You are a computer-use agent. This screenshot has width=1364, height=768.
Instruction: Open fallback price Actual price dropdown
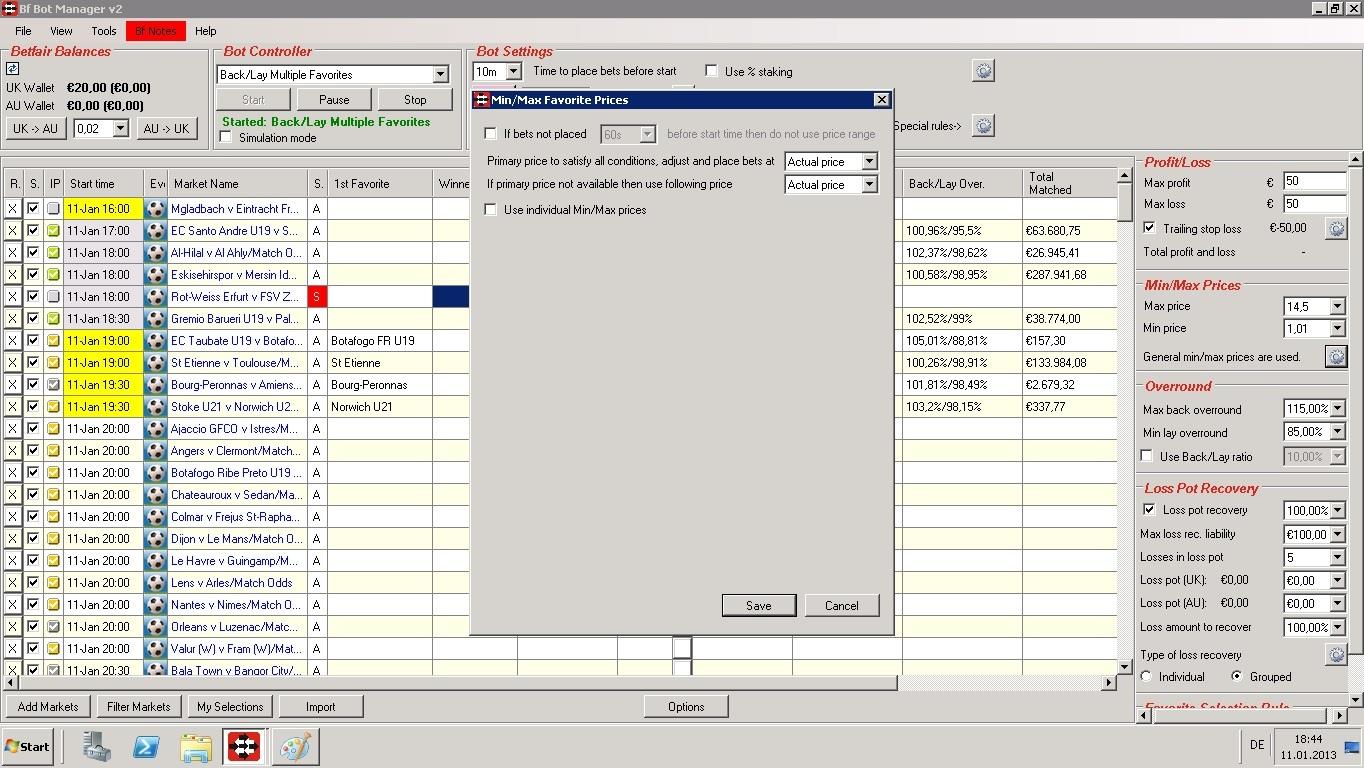tap(869, 185)
